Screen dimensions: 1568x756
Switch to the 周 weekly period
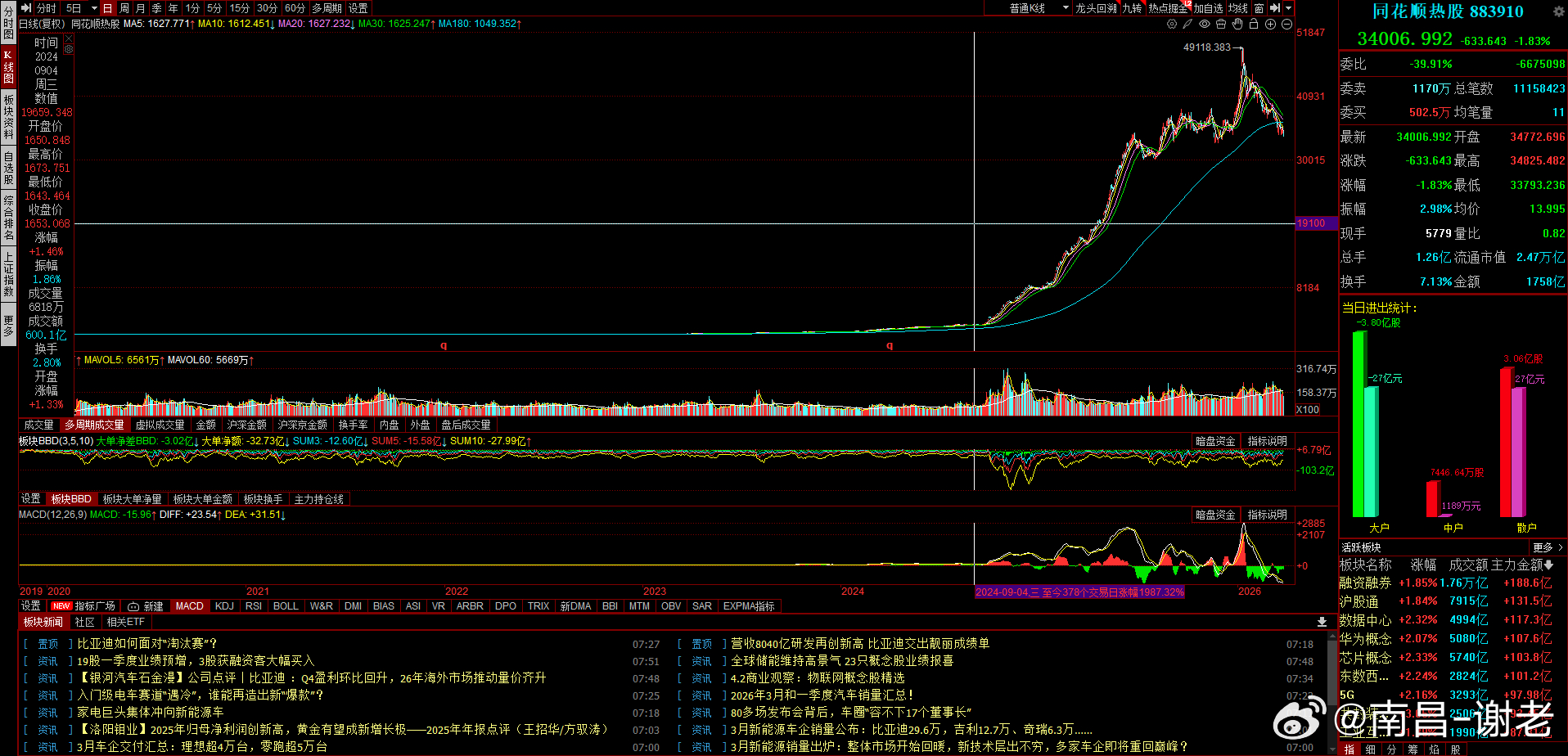pyautogui.click(x=124, y=8)
